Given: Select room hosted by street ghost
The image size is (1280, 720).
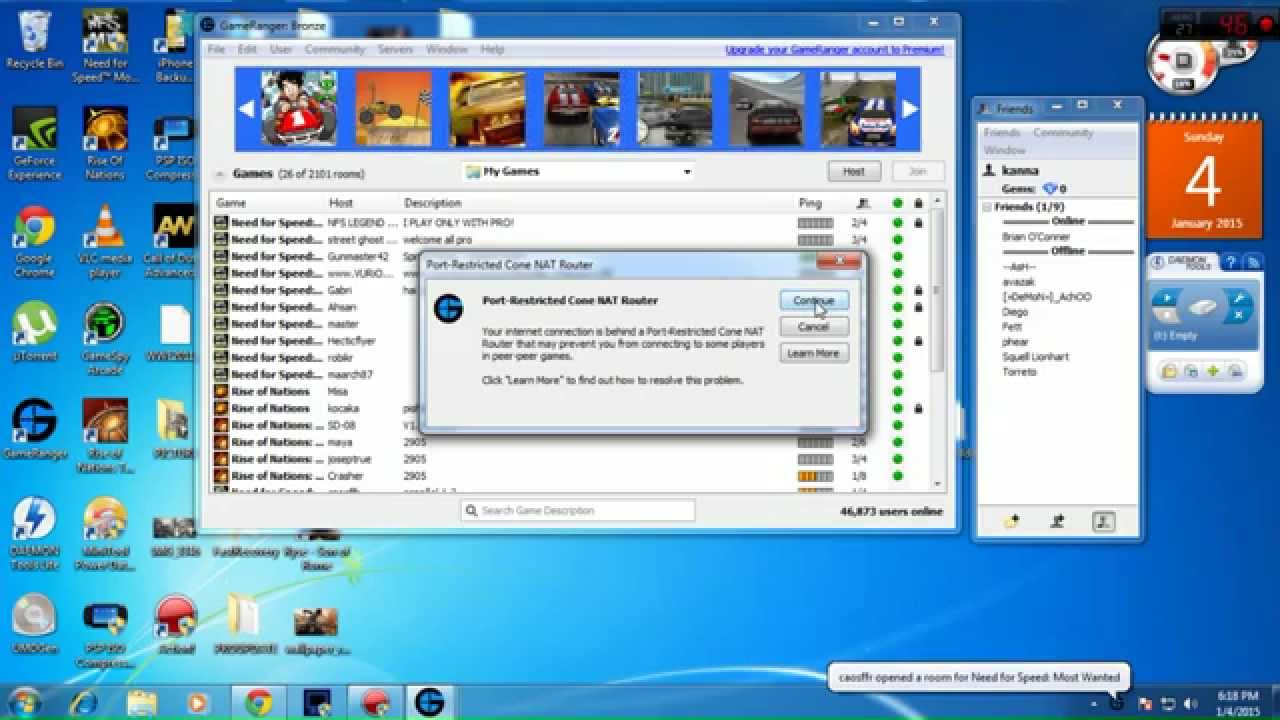Looking at the screenshot, I should click(x=570, y=240).
